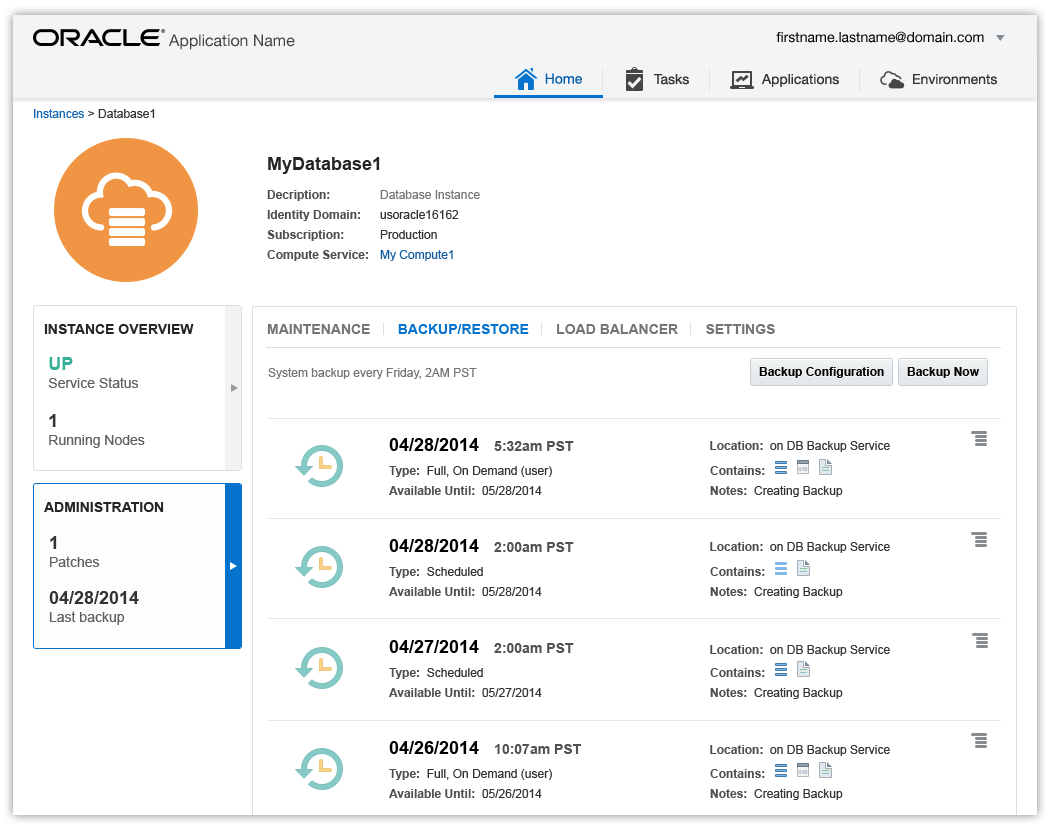Select the BACKUP/RESTORE tab
The image size is (1050, 830).
pyautogui.click(x=463, y=330)
